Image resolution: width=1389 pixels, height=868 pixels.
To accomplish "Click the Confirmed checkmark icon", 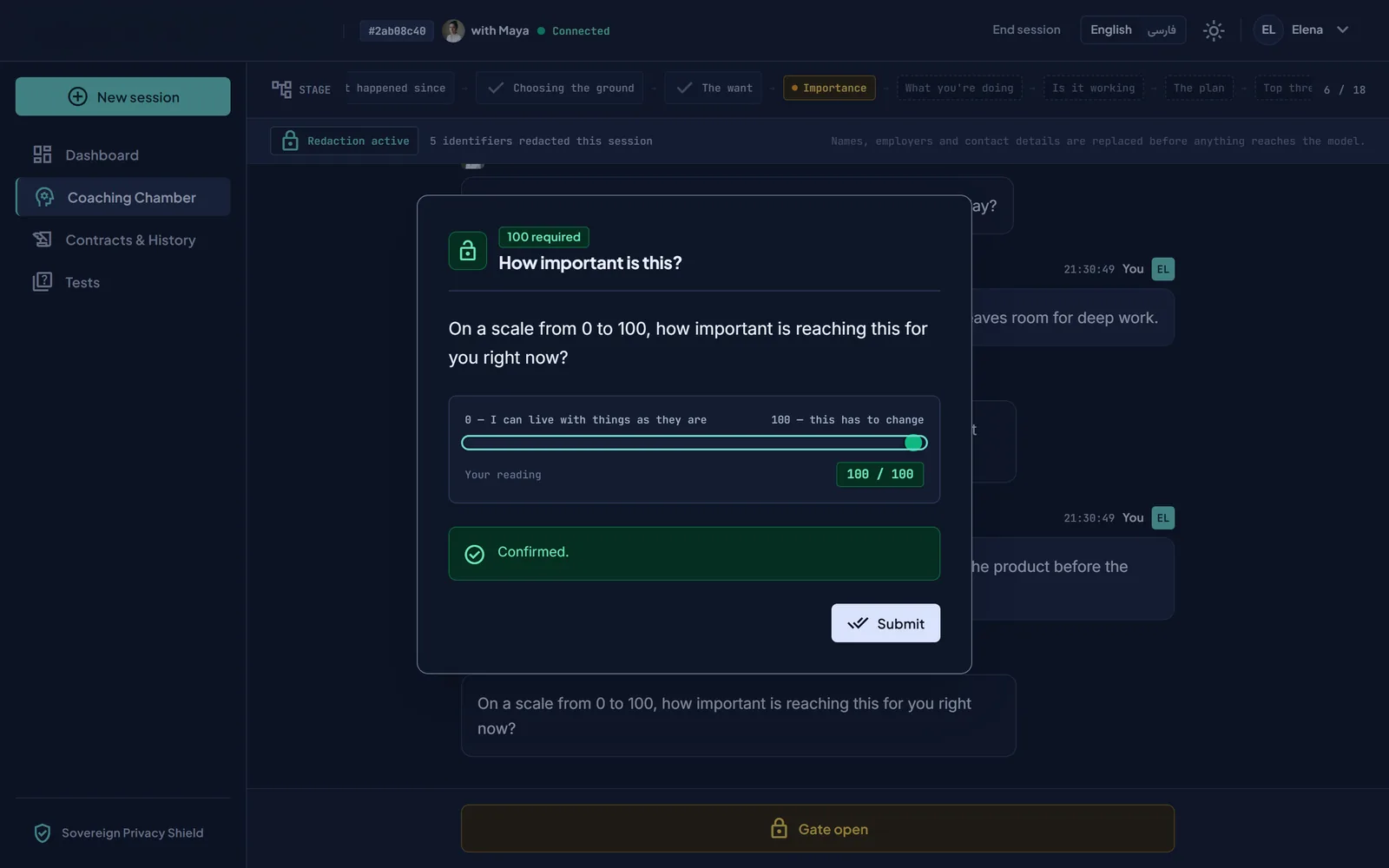I will click(x=475, y=554).
